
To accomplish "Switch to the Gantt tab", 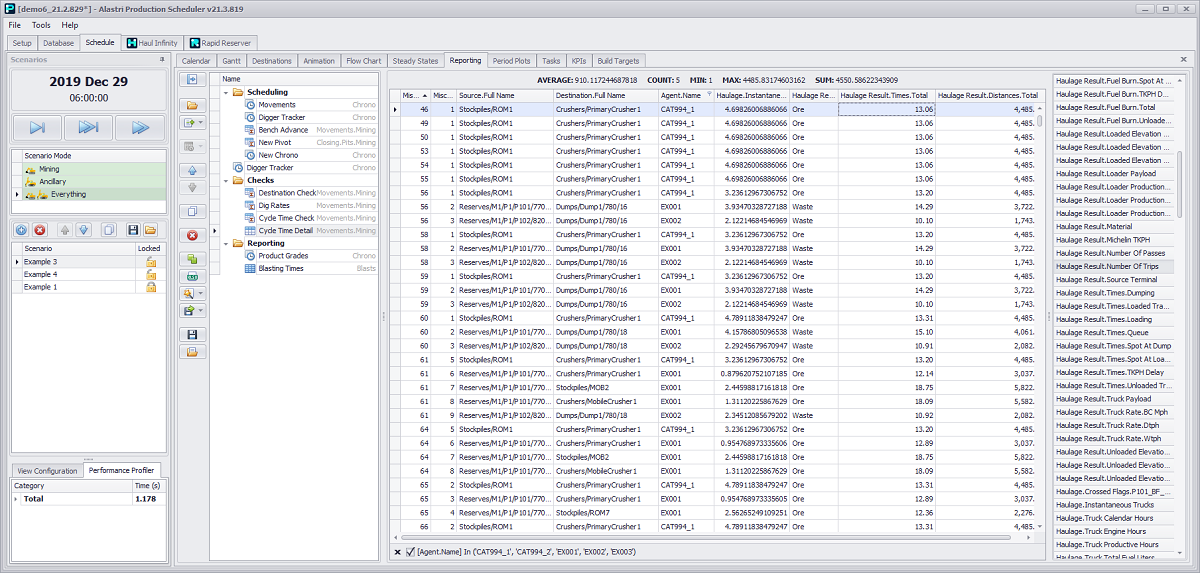I will pos(231,61).
